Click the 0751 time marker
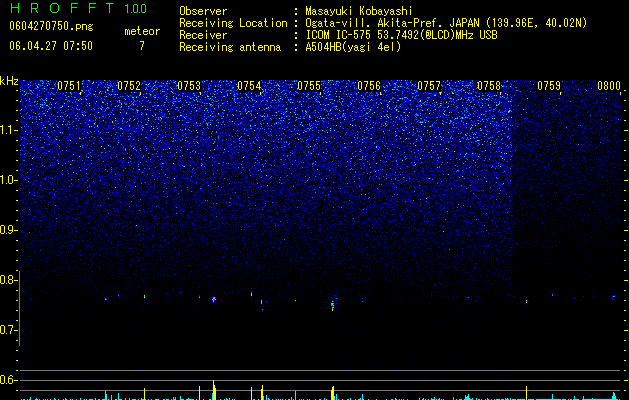 tap(69, 86)
